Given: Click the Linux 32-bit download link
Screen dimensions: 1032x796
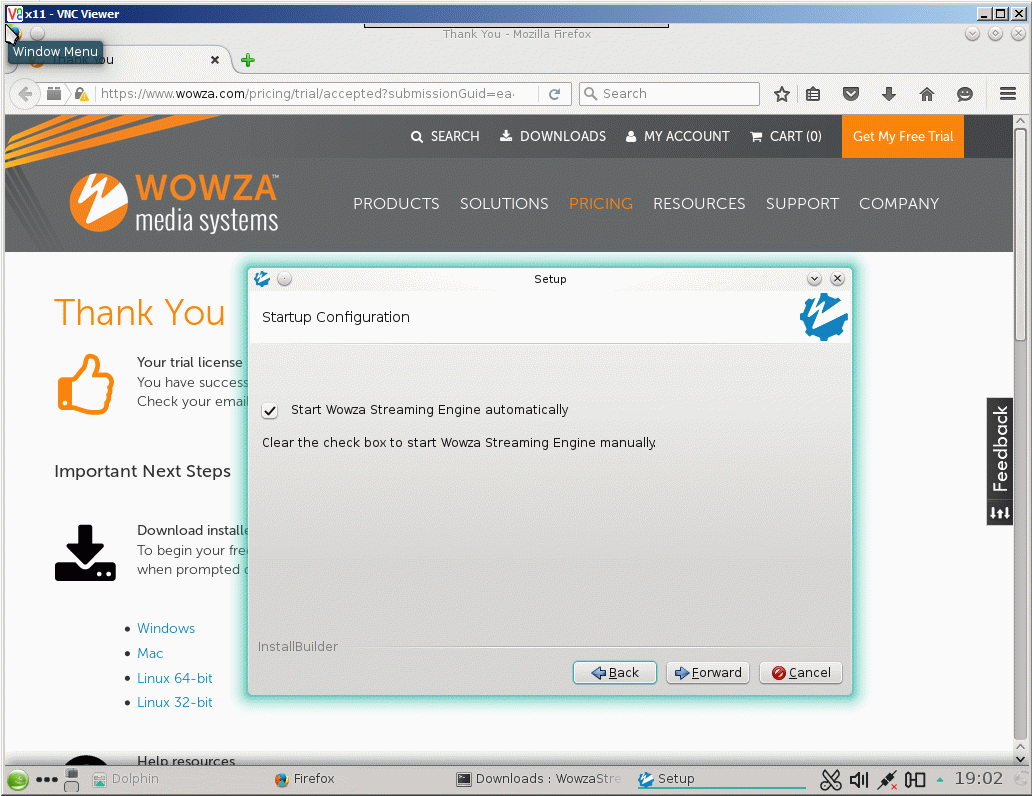Looking at the screenshot, I should 174,703.
